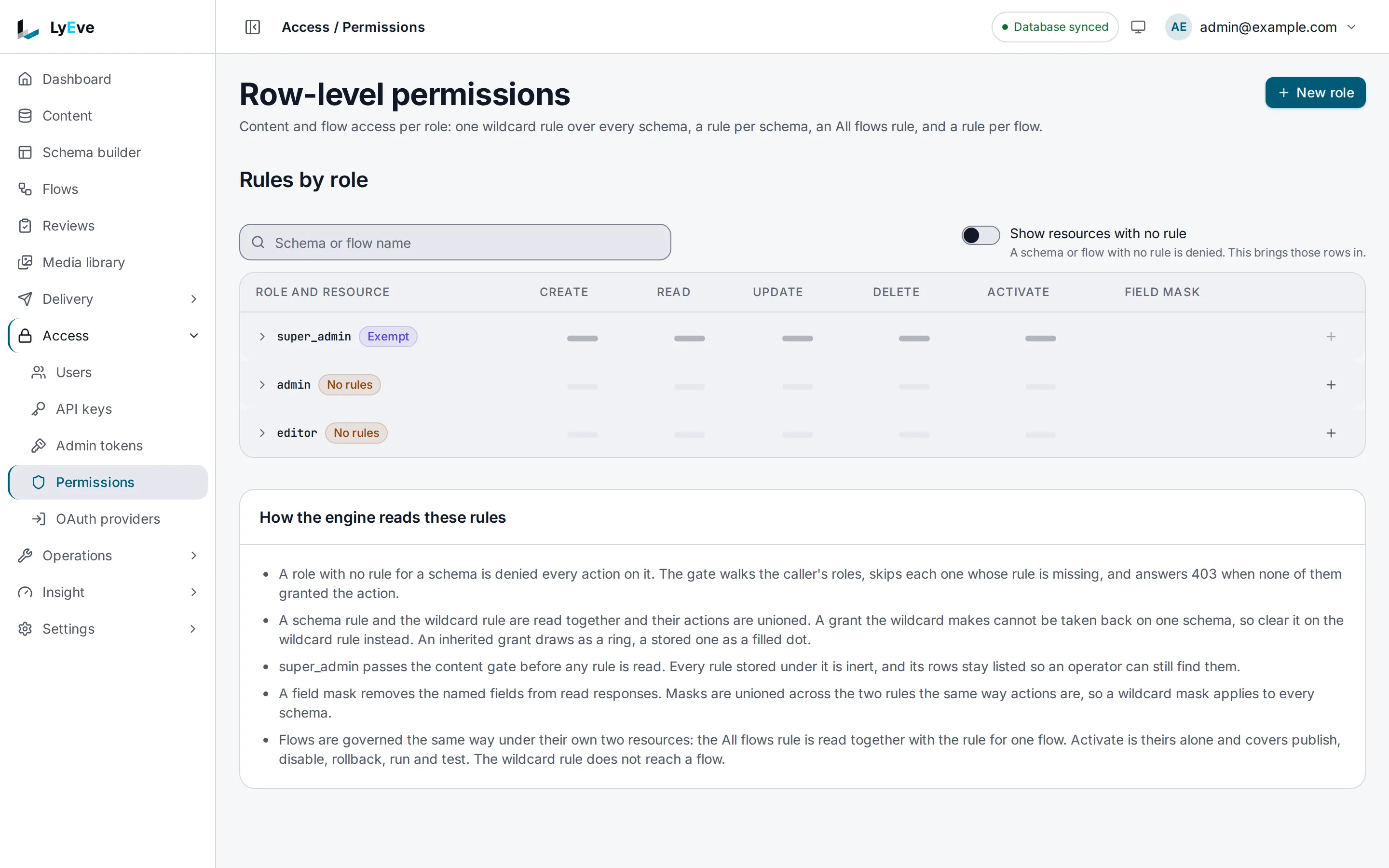Click the Schema or flow name search field

click(455, 242)
